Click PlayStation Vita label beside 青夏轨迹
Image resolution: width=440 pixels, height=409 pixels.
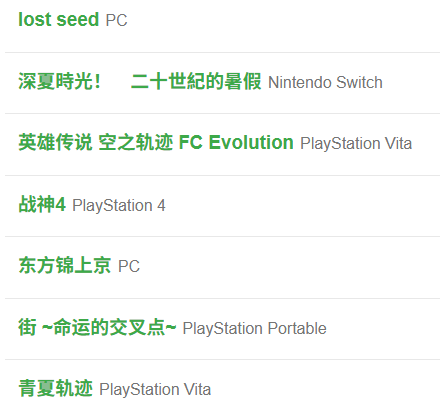coord(155,389)
